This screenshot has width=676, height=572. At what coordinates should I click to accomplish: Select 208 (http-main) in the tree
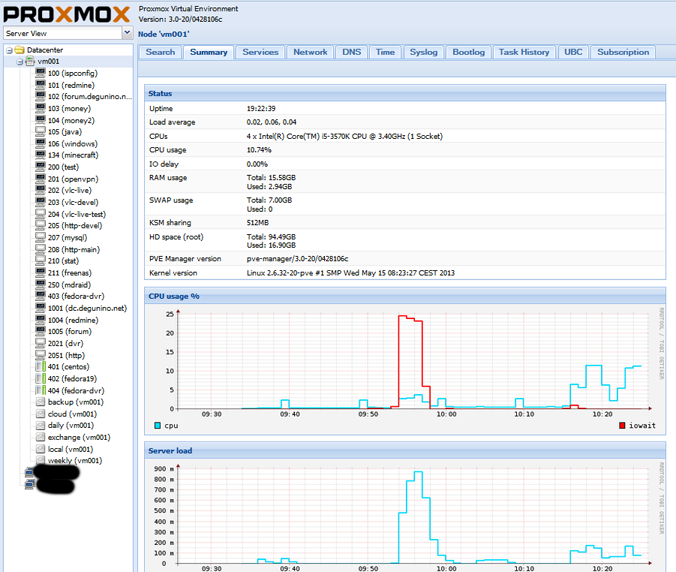click(74, 249)
